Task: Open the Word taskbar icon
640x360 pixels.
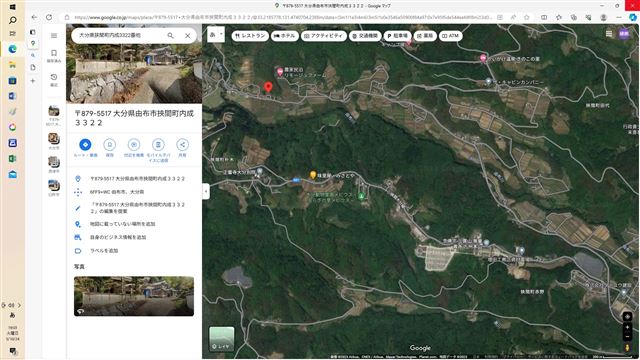Action: pyautogui.click(x=13, y=96)
